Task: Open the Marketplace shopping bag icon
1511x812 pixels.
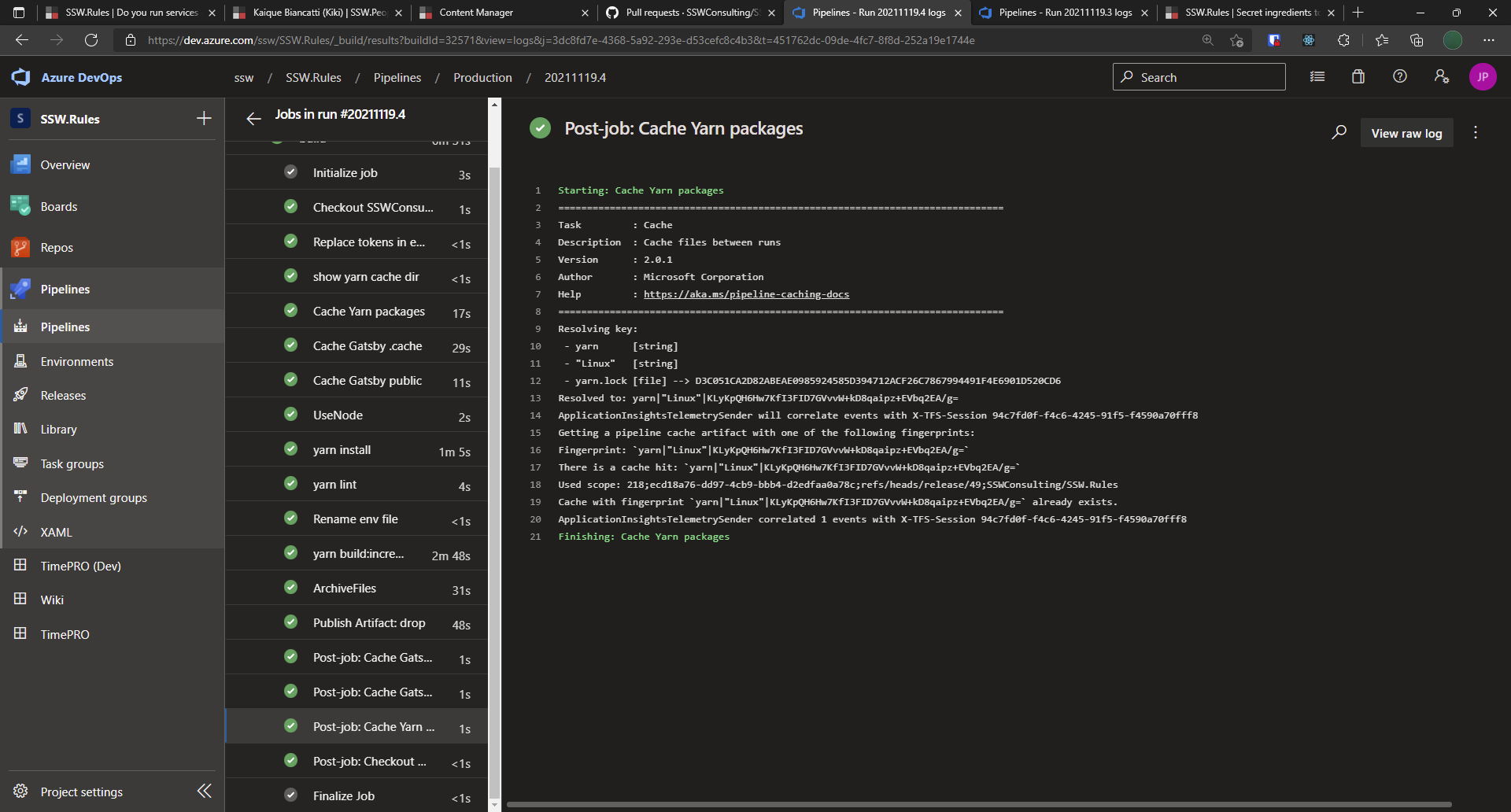Action: click(x=1358, y=76)
